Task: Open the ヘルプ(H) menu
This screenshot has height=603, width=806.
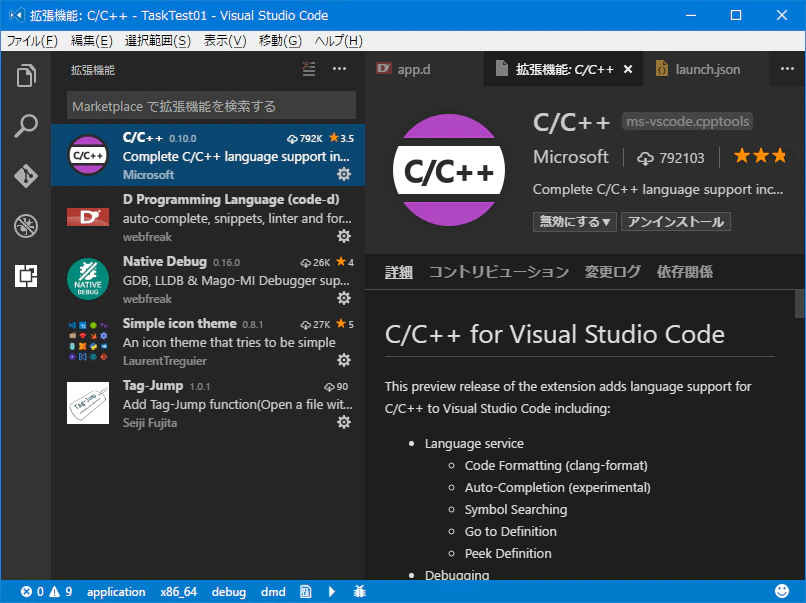Action: click(x=338, y=41)
